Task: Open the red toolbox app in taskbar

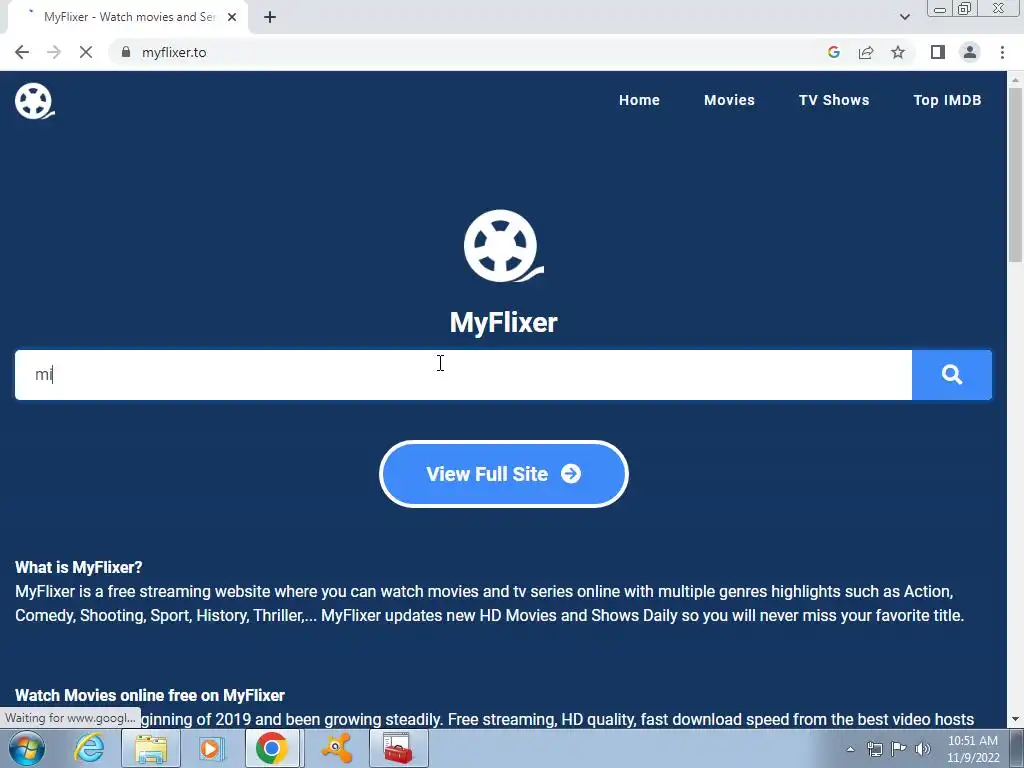Action: point(398,748)
